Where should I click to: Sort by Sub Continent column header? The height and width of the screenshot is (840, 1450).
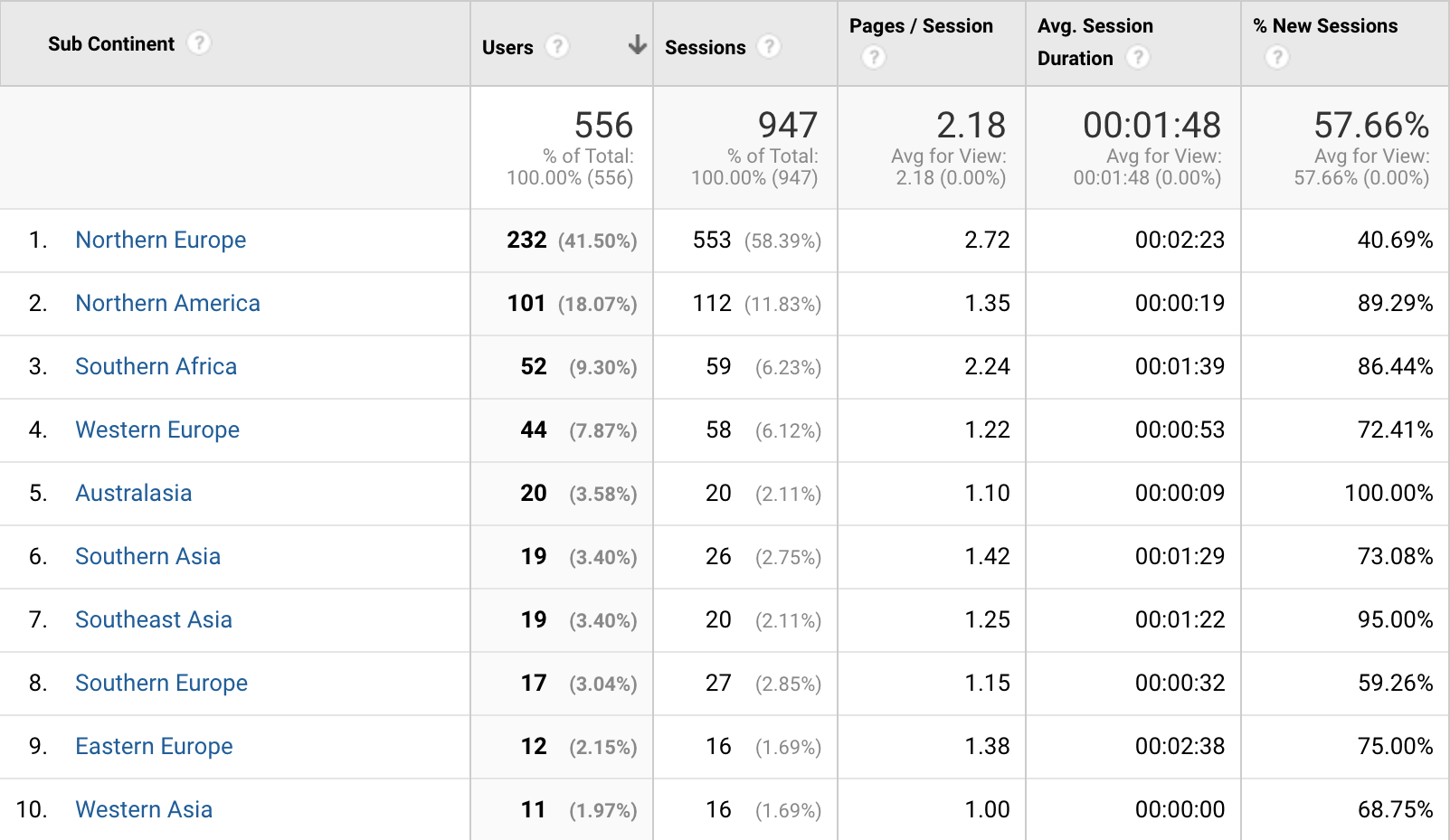coord(111,43)
